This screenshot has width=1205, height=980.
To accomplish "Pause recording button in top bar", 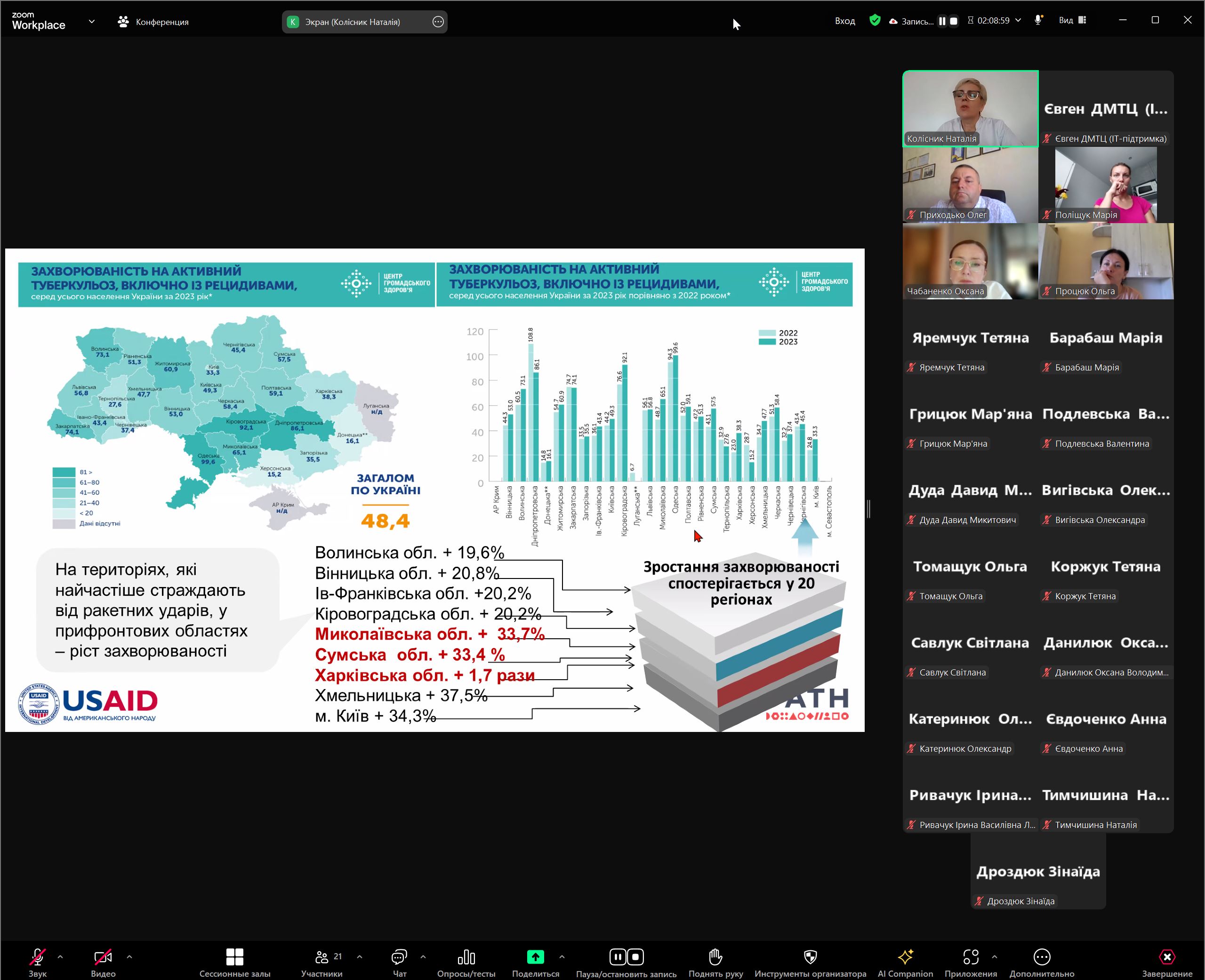I will 942,22.
